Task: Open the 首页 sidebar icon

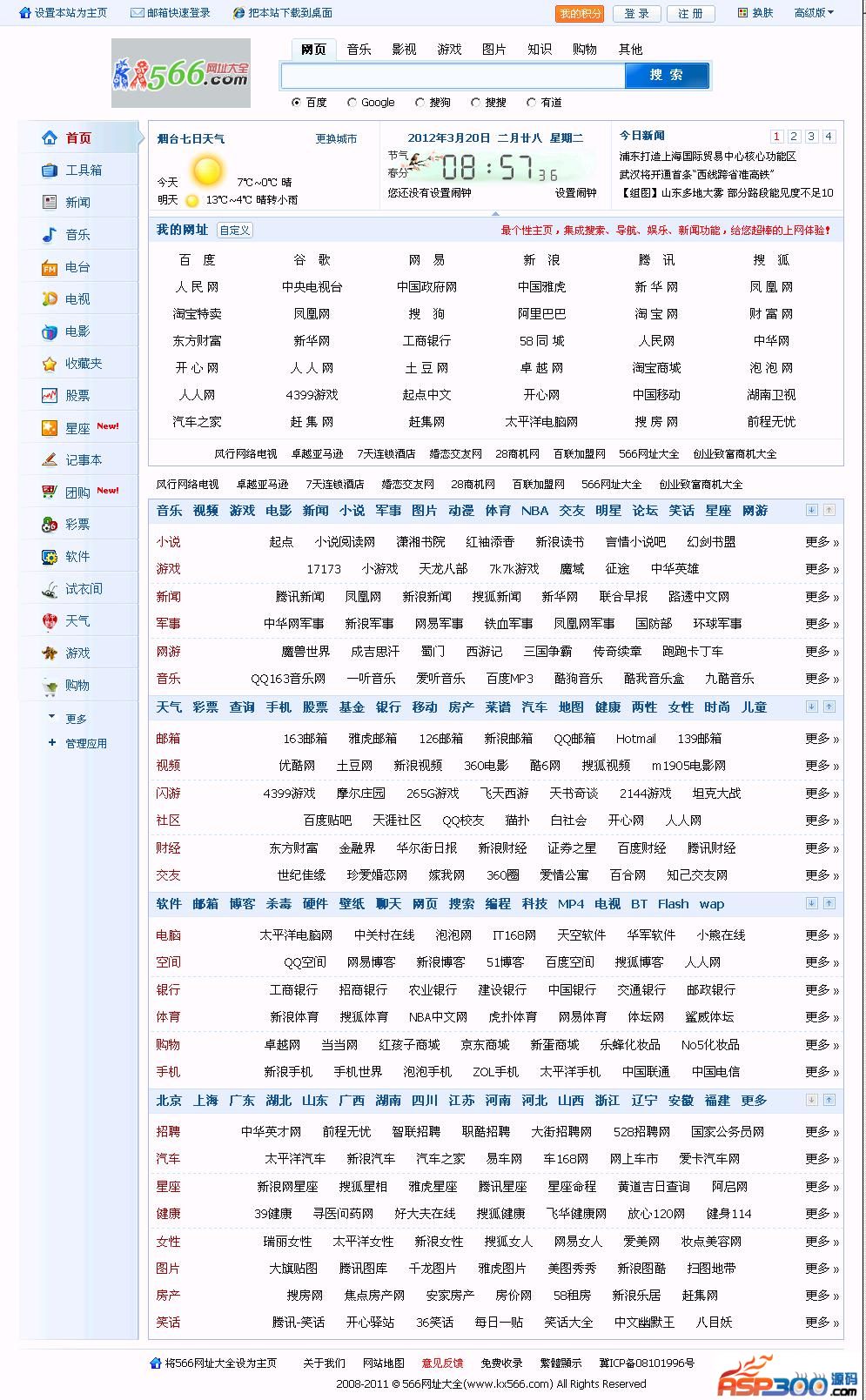Action: tap(50, 137)
